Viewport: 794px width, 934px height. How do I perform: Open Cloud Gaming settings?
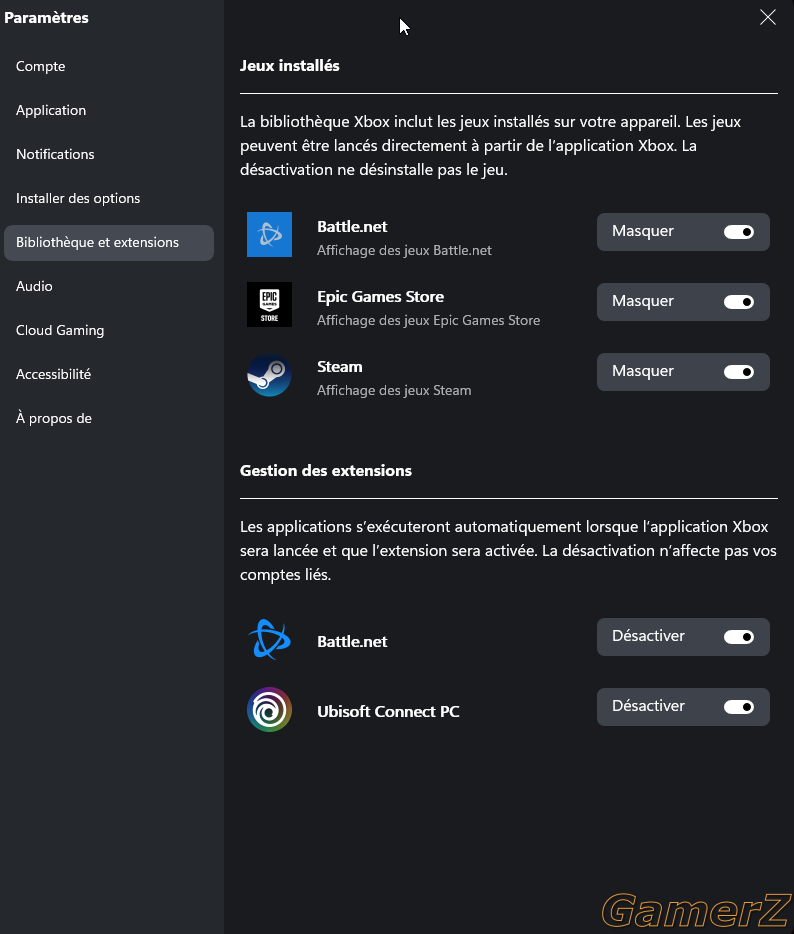click(x=109, y=331)
